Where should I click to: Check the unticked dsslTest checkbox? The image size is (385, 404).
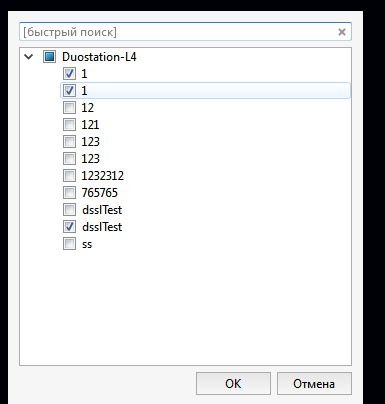coord(69,210)
